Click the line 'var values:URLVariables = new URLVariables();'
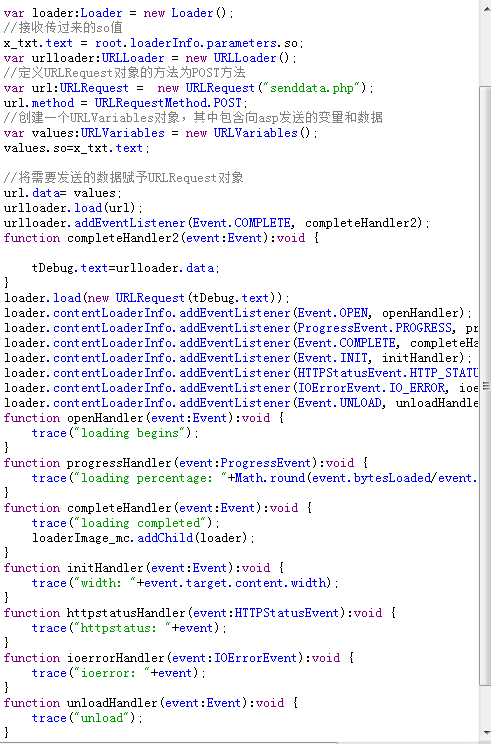Image resolution: width=491 pixels, height=744 pixels. (x=160, y=133)
